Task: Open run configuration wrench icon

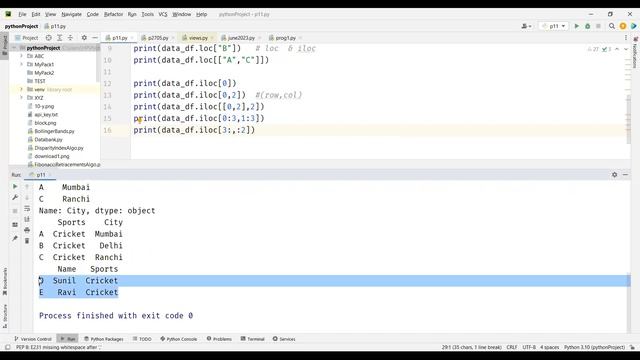Action: click(x=15, y=198)
